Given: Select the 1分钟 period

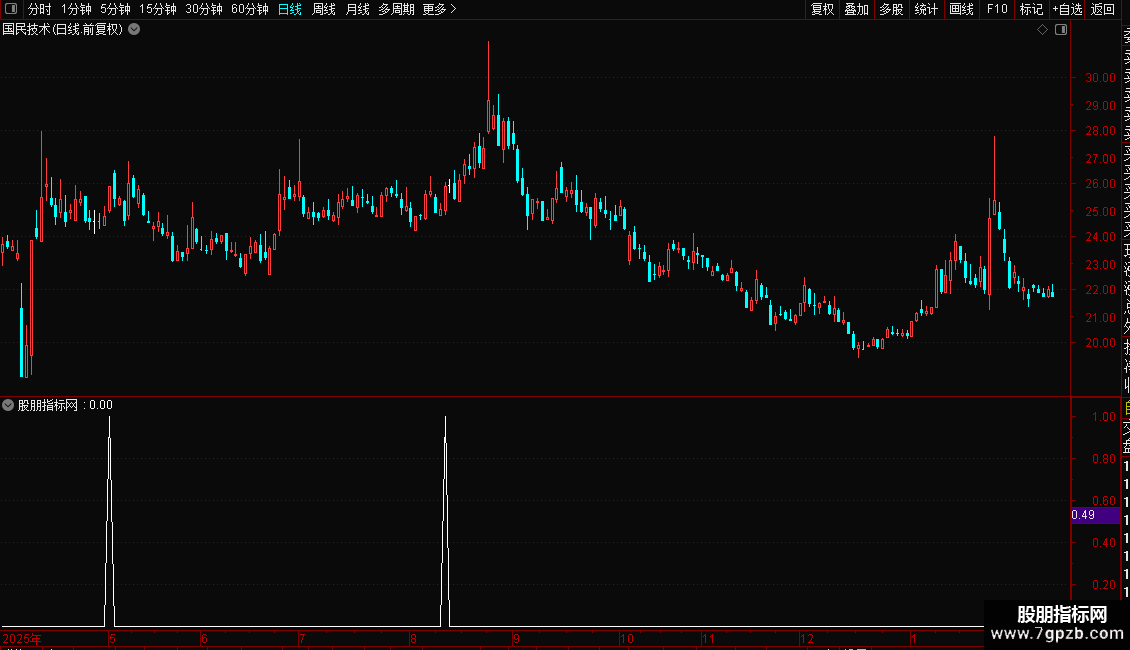Looking at the screenshot, I should click(76, 9).
